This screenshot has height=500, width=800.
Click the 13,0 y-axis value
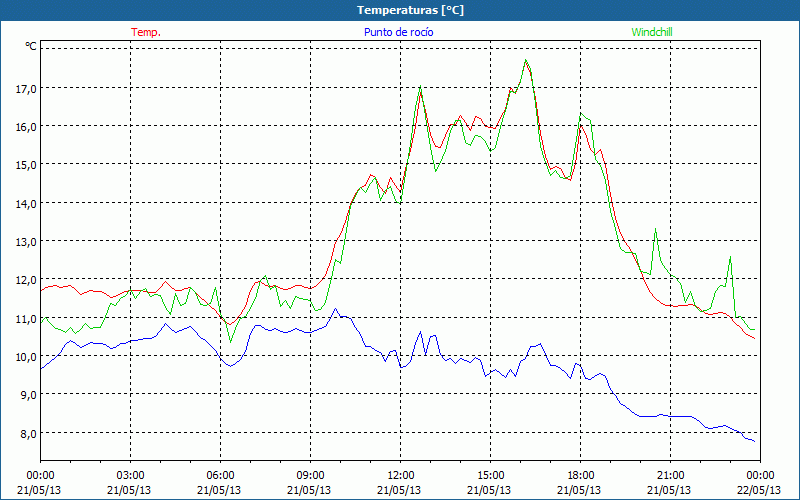pos(26,242)
